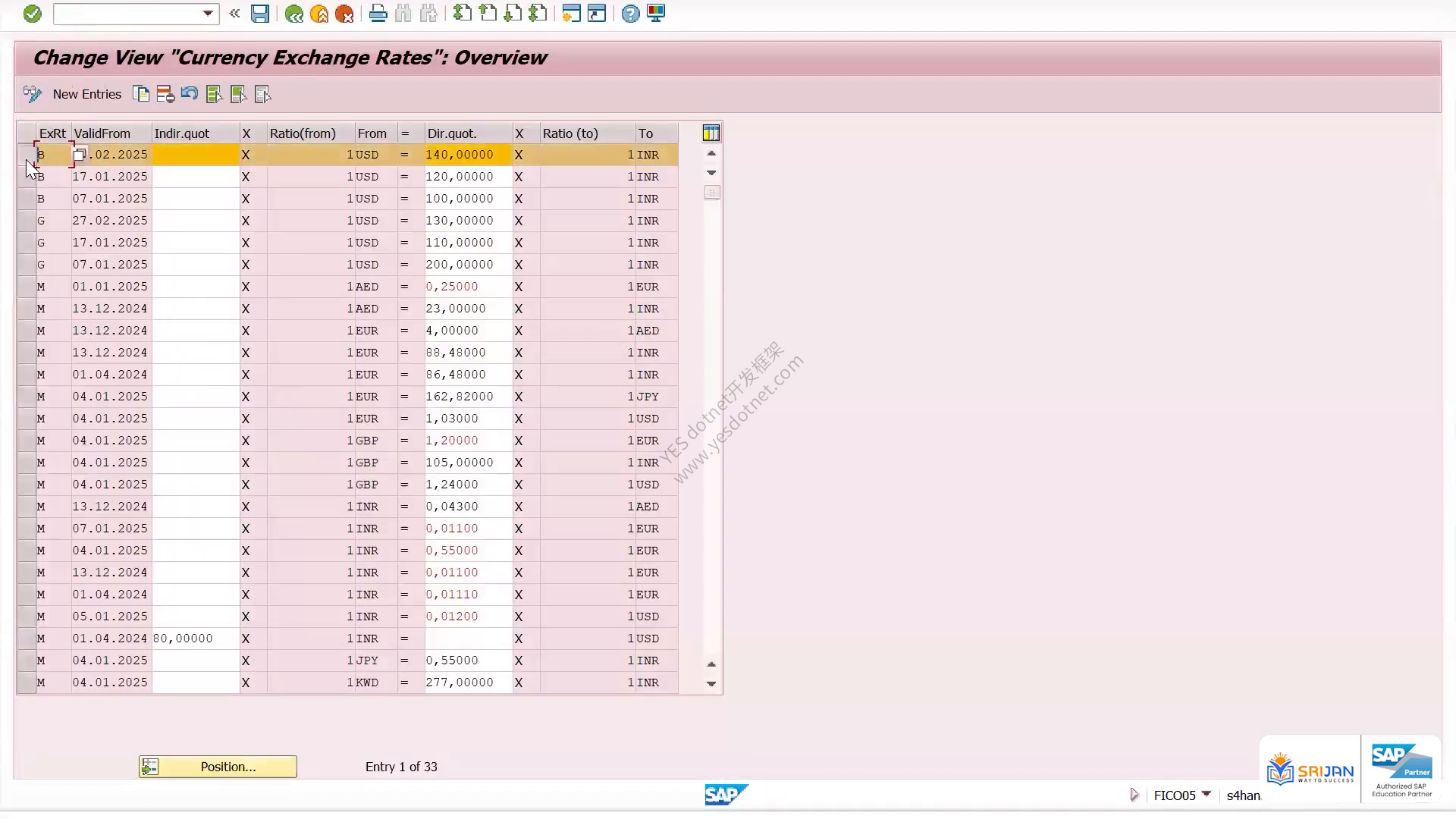Click the table column settings icon
Screen dimensions: 1456x819
711,133
